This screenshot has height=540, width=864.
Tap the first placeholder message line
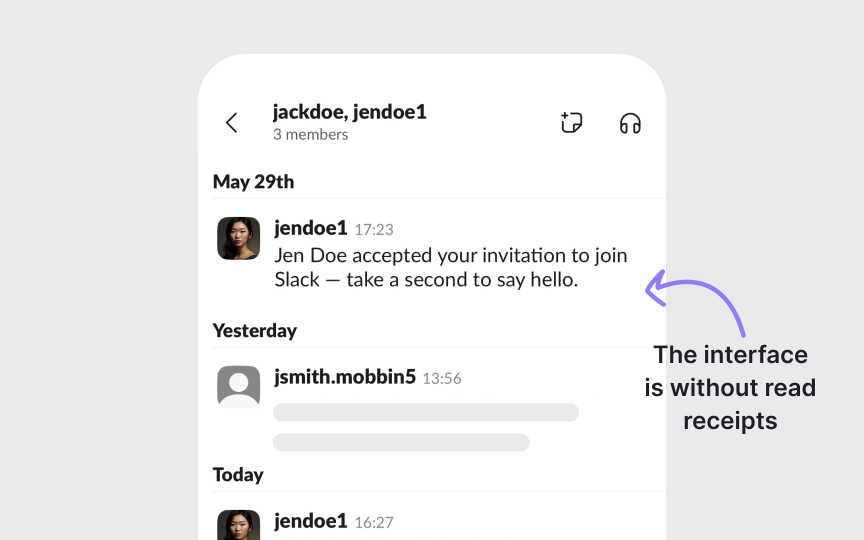pyautogui.click(x=426, y=413)
